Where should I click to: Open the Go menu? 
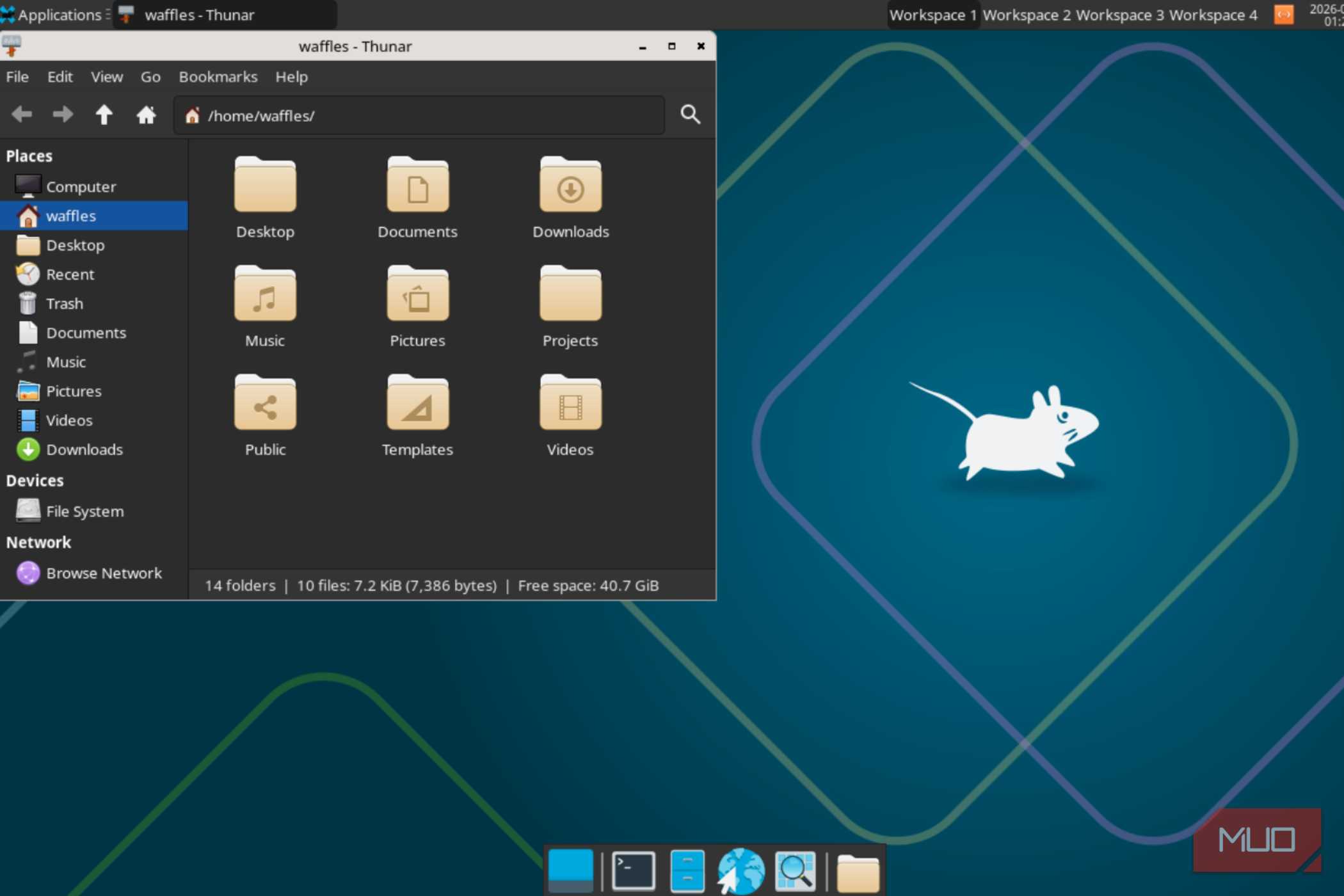(150, 77)
